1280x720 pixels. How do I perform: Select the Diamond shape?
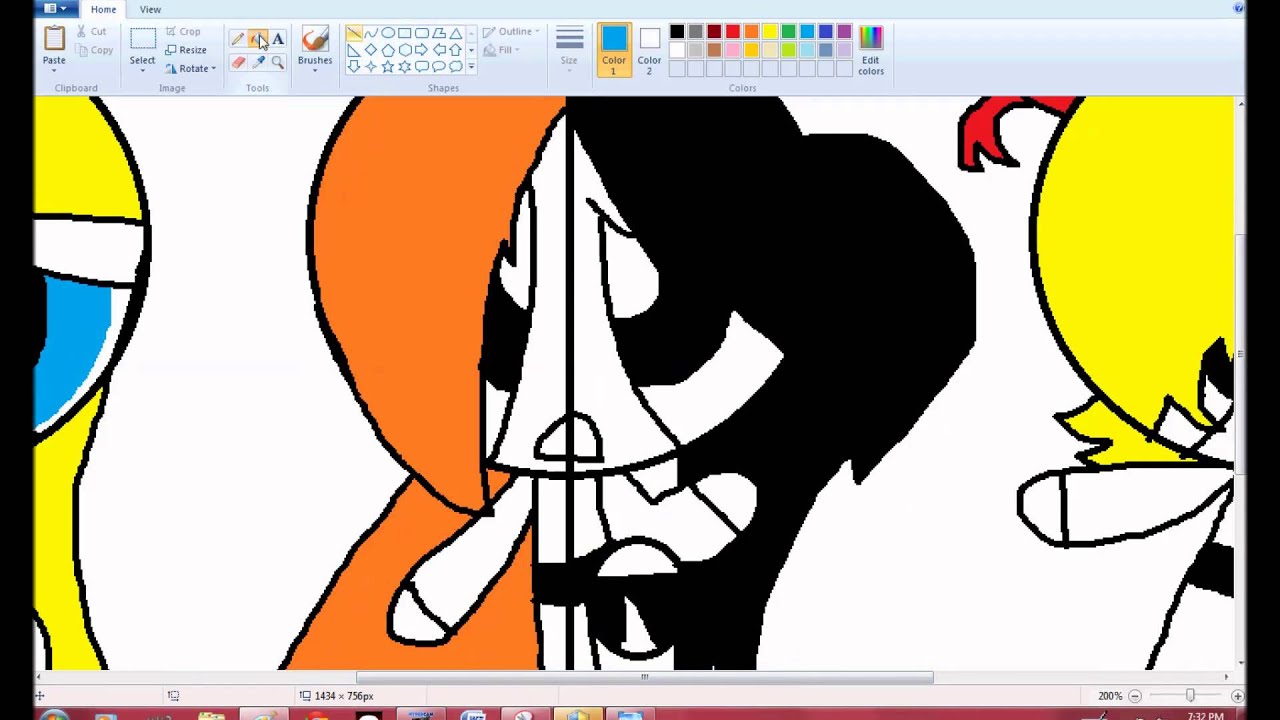(371, 50)
